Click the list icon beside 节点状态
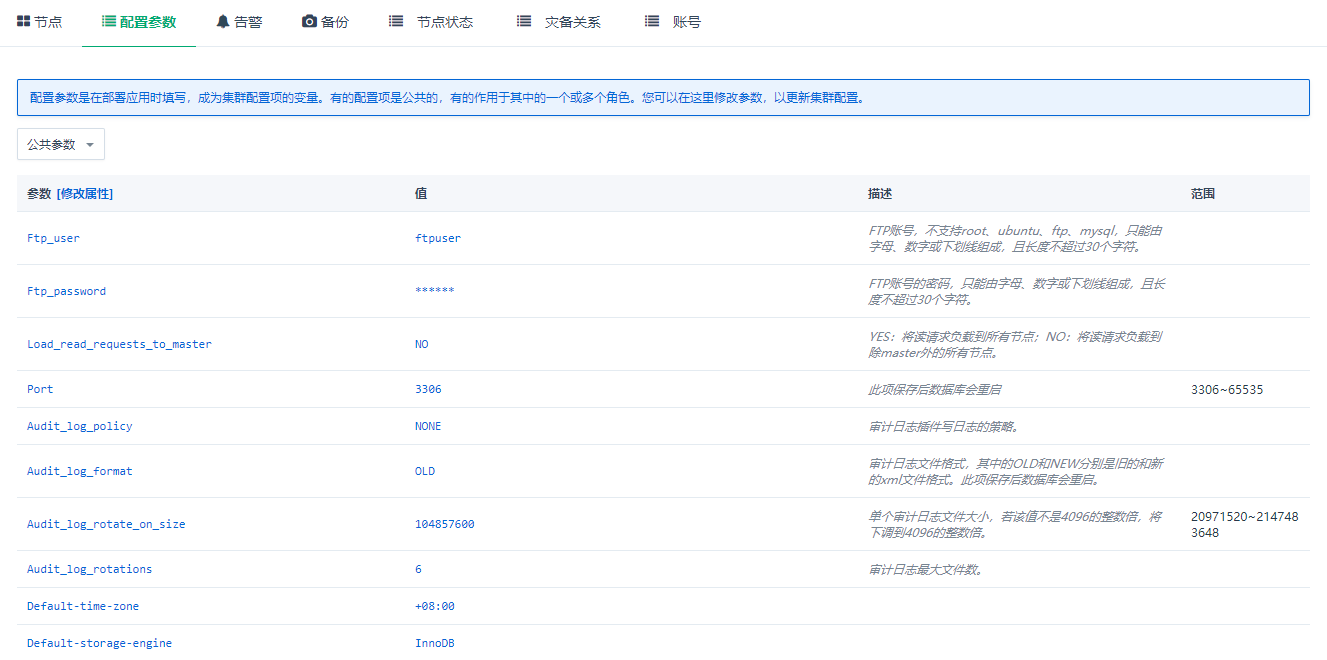This screenshot has width=1327, height=660. [396, 21]
